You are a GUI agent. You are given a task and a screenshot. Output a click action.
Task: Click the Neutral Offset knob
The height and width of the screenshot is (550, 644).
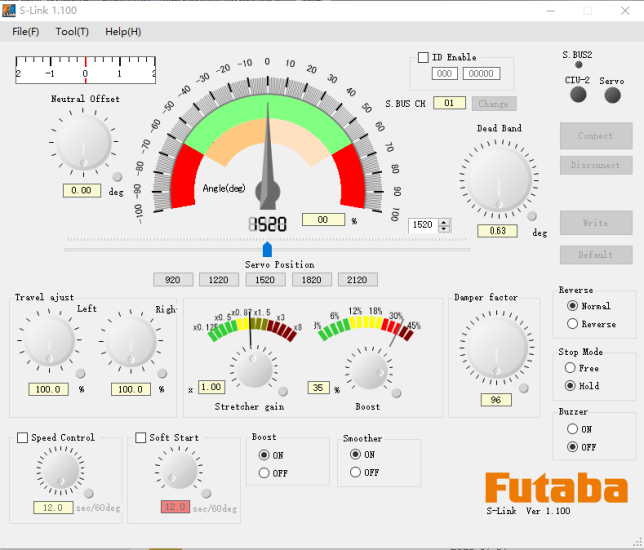(x=84, y=143)
